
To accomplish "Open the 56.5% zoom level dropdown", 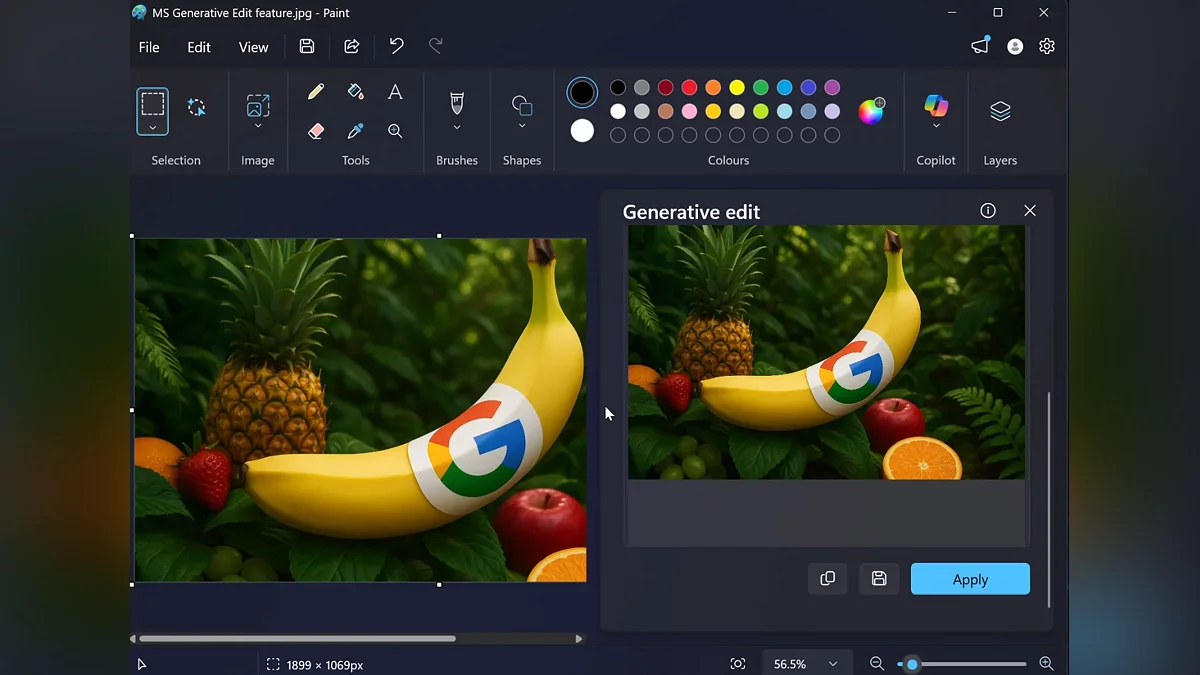I will point(805,664).
